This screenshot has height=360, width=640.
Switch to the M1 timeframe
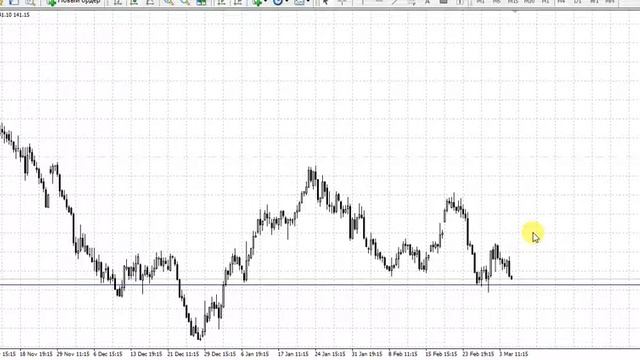[480, 2]
